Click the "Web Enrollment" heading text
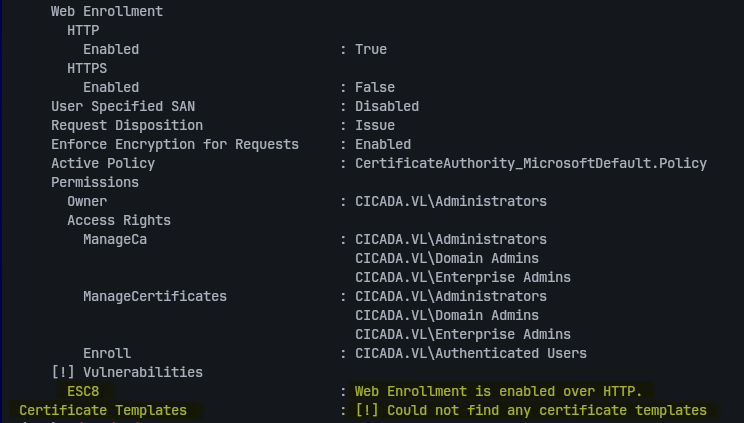The width and height of the screenshot is (744, 423). (107, 12)
